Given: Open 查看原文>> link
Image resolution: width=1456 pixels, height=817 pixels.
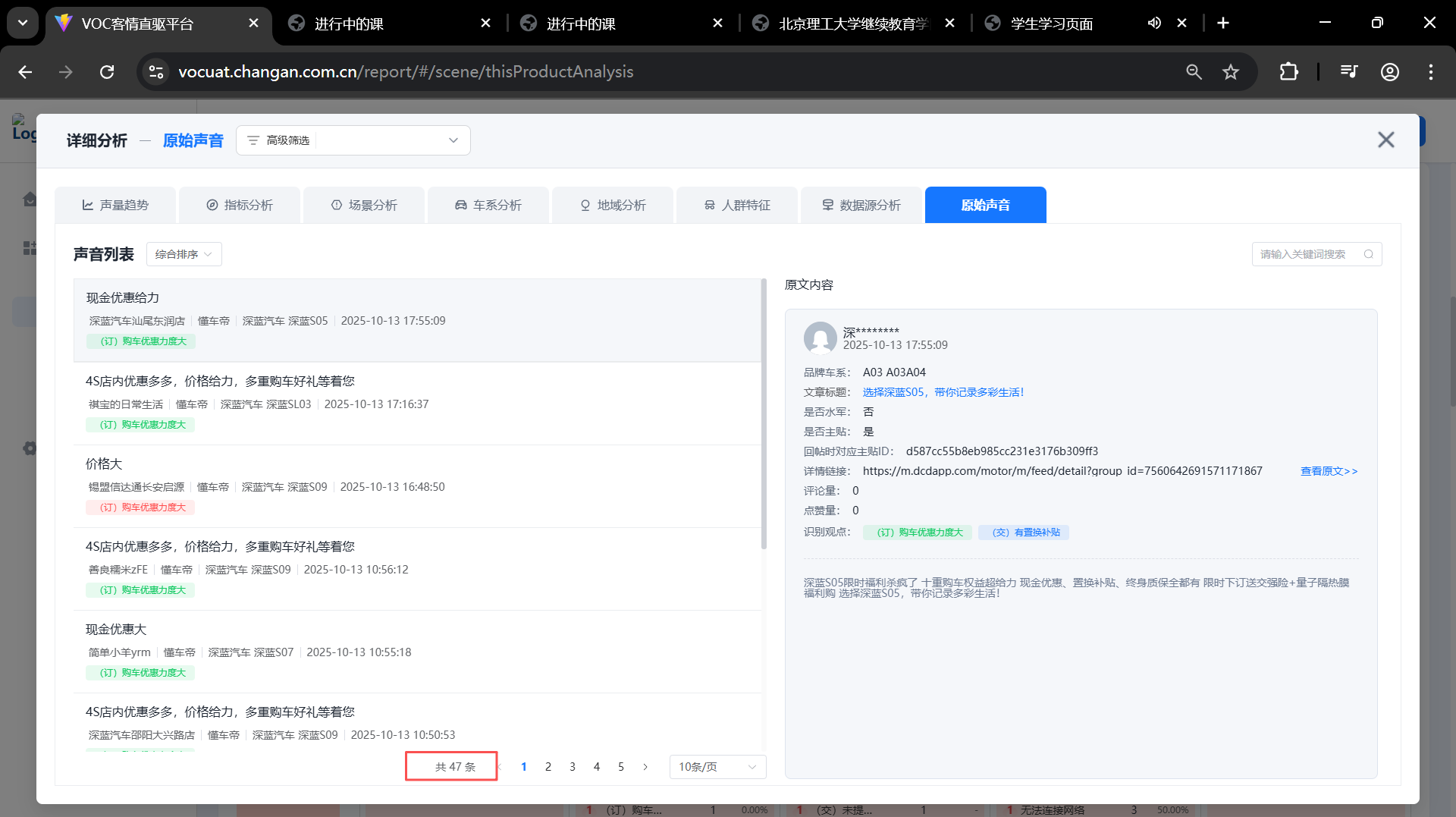Looking at the screenshot, I should [x=1329, y=471].
